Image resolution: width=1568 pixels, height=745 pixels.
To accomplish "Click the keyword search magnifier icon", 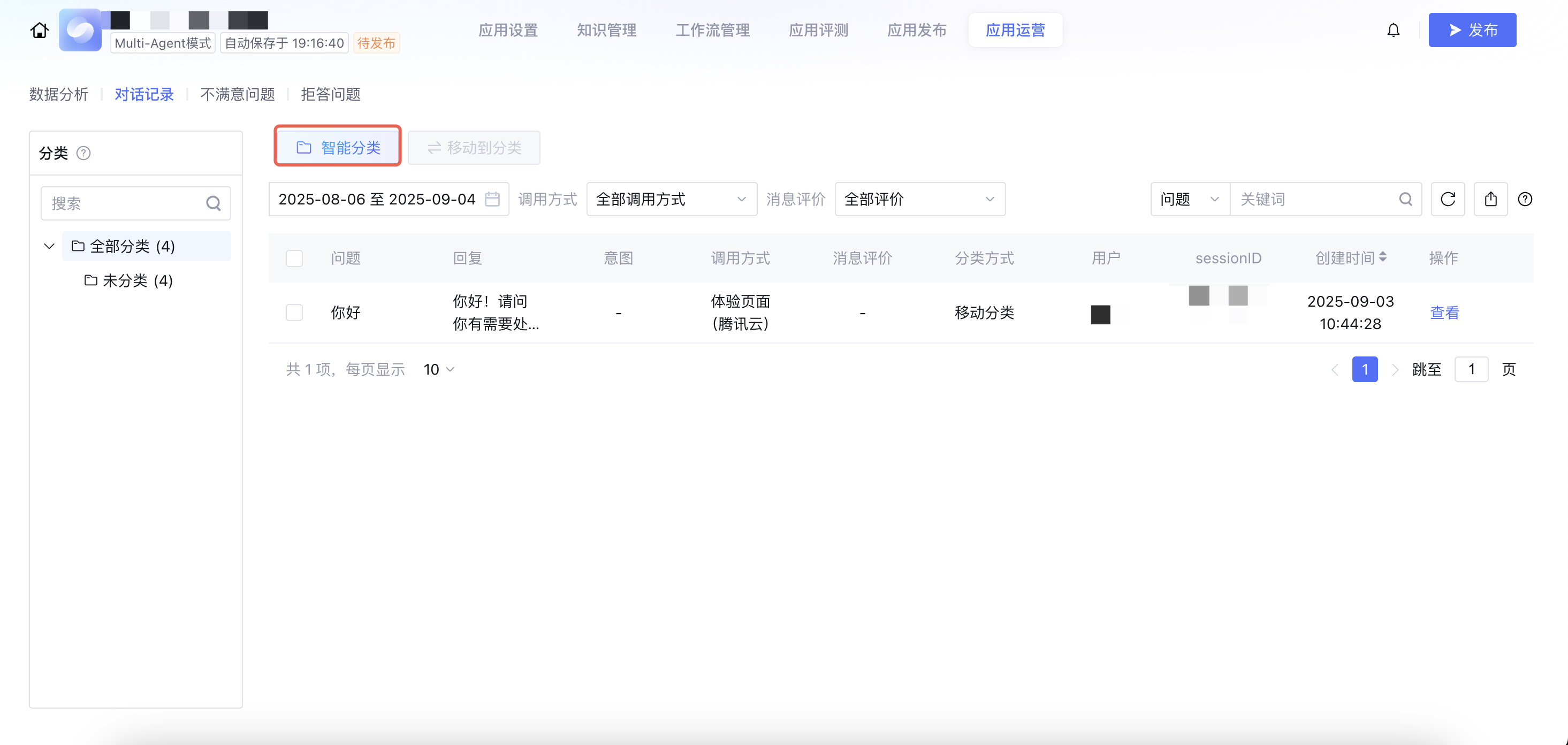I will [x=1405, y=199].
